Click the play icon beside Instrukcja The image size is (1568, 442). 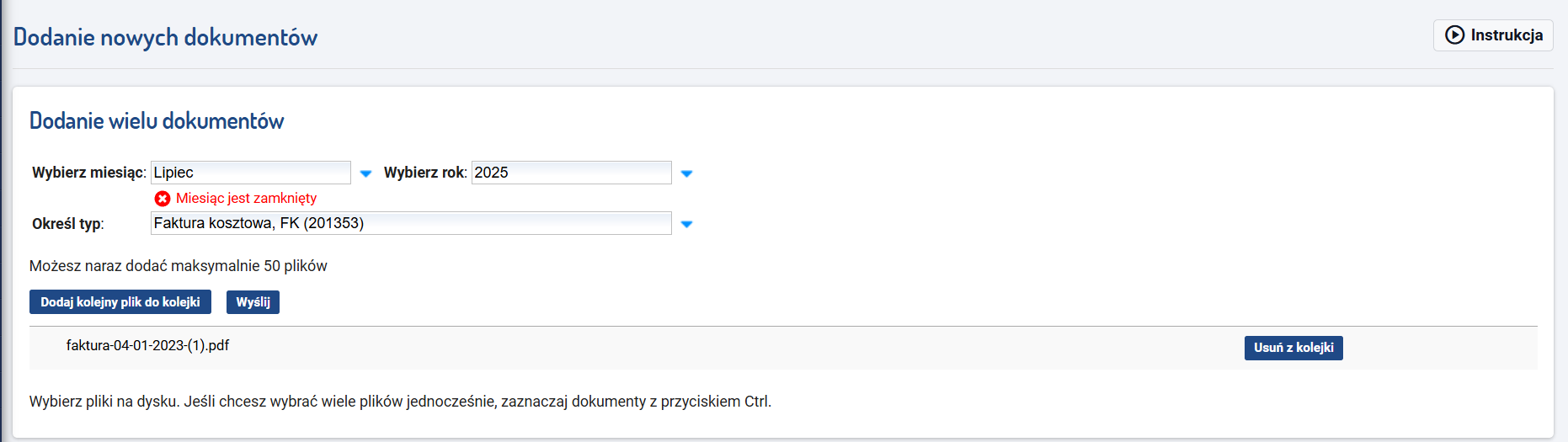click(1454, 35)
